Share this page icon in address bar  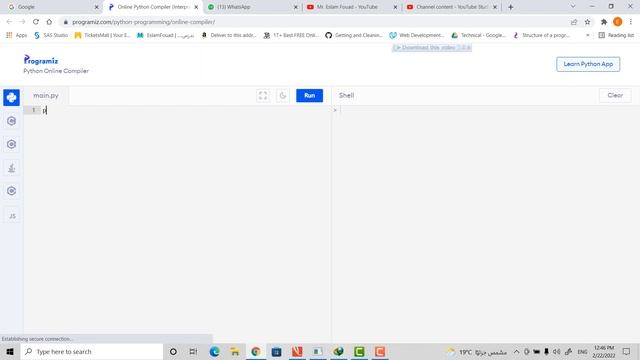click(x=574, y=22)
